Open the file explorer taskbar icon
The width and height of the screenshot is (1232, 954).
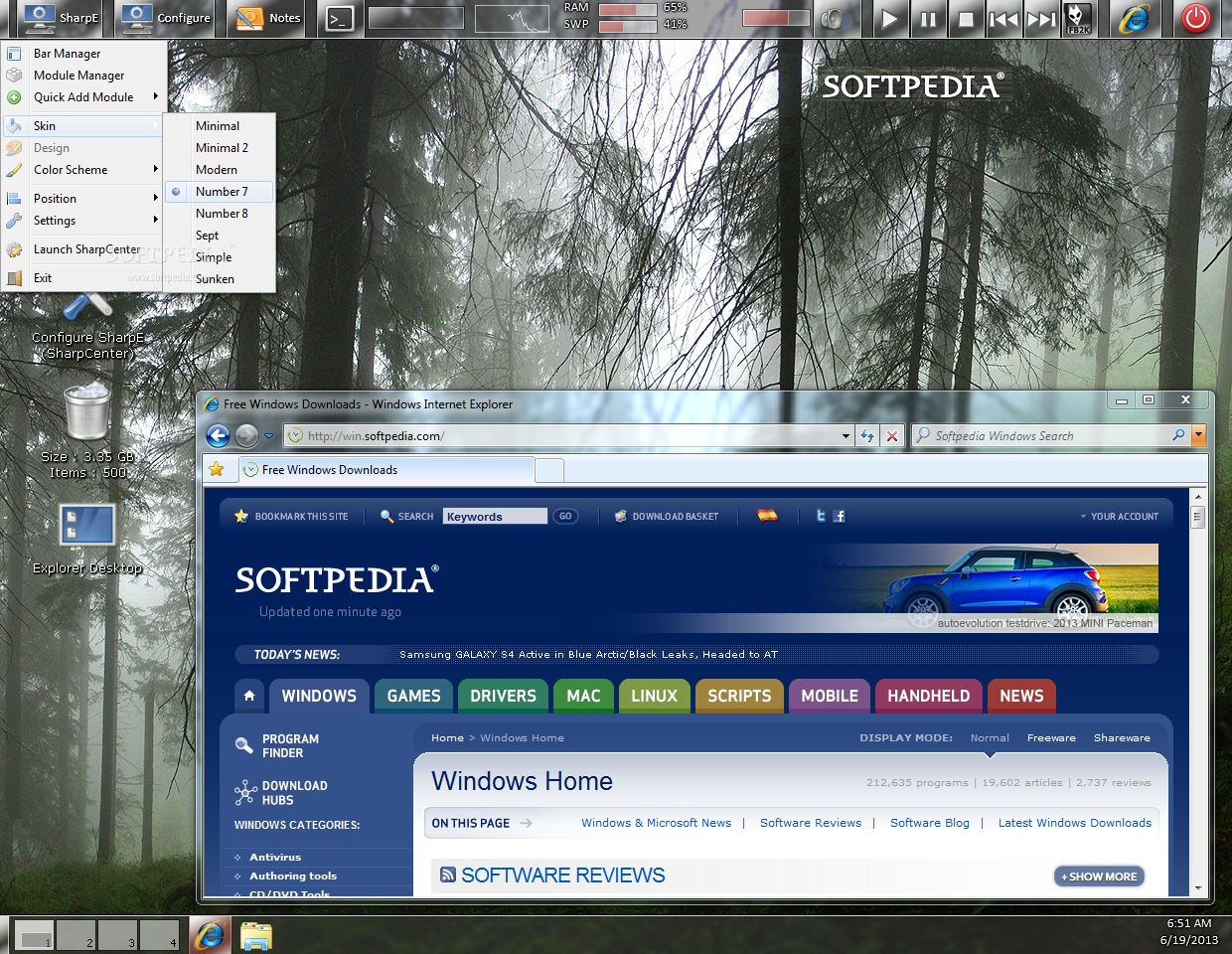coord(255,936)
